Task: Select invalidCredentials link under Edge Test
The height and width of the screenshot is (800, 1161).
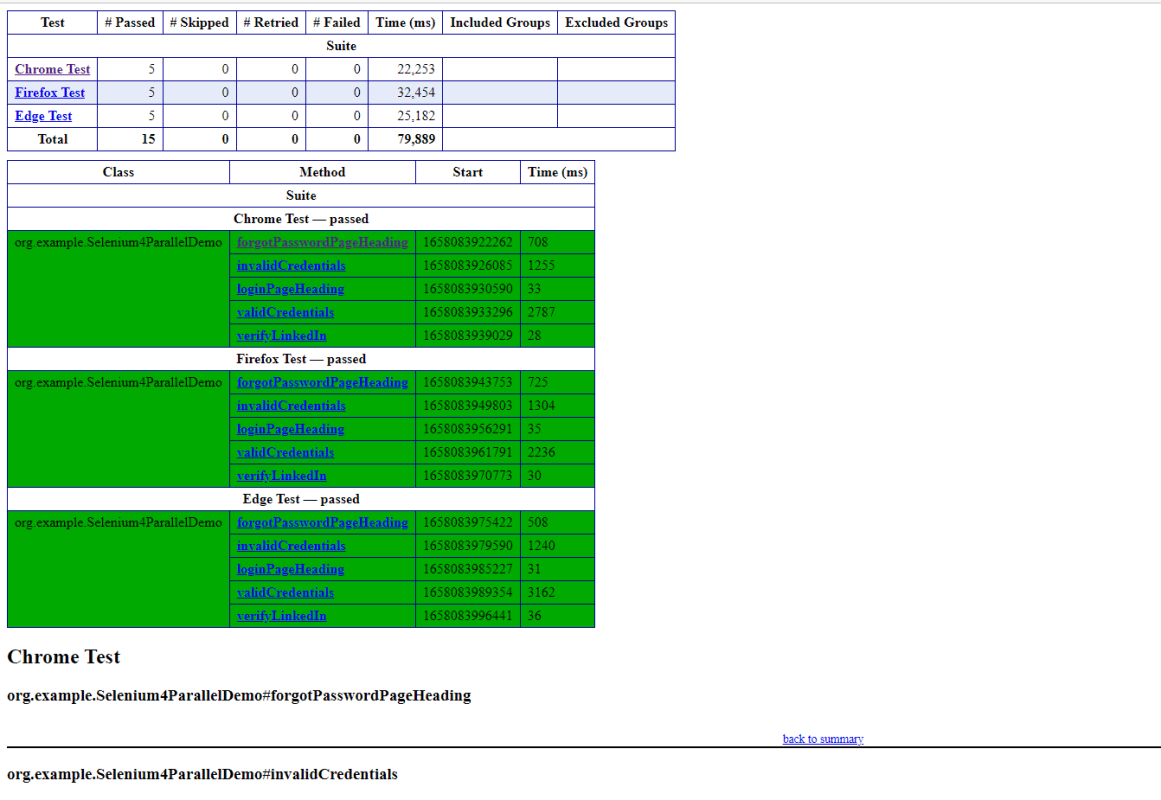Action: pyautogui.click(x=291, y=546)
